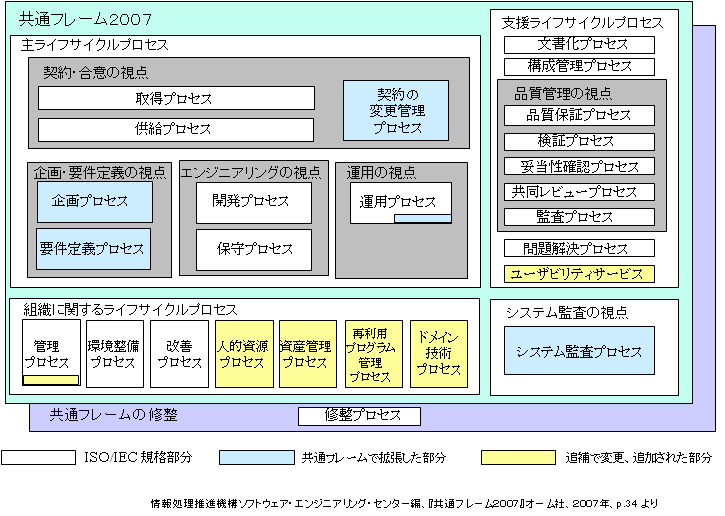Viewport: 725px width, 516px height.
Task: Click the yellow 追補 legend swatch
Action: (517, 457)
